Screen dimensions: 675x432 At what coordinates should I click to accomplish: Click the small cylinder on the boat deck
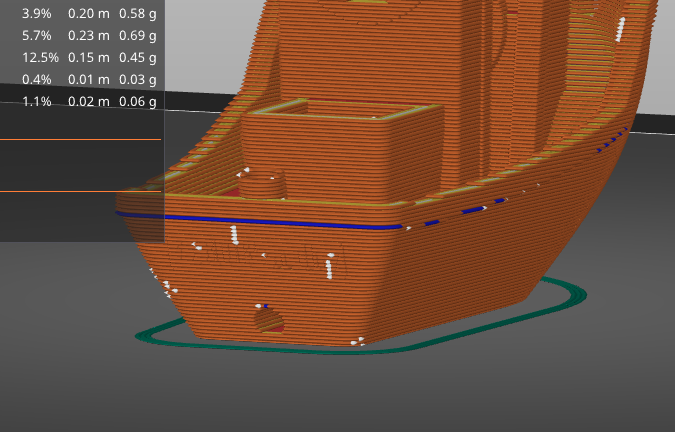tap(262, 185)
